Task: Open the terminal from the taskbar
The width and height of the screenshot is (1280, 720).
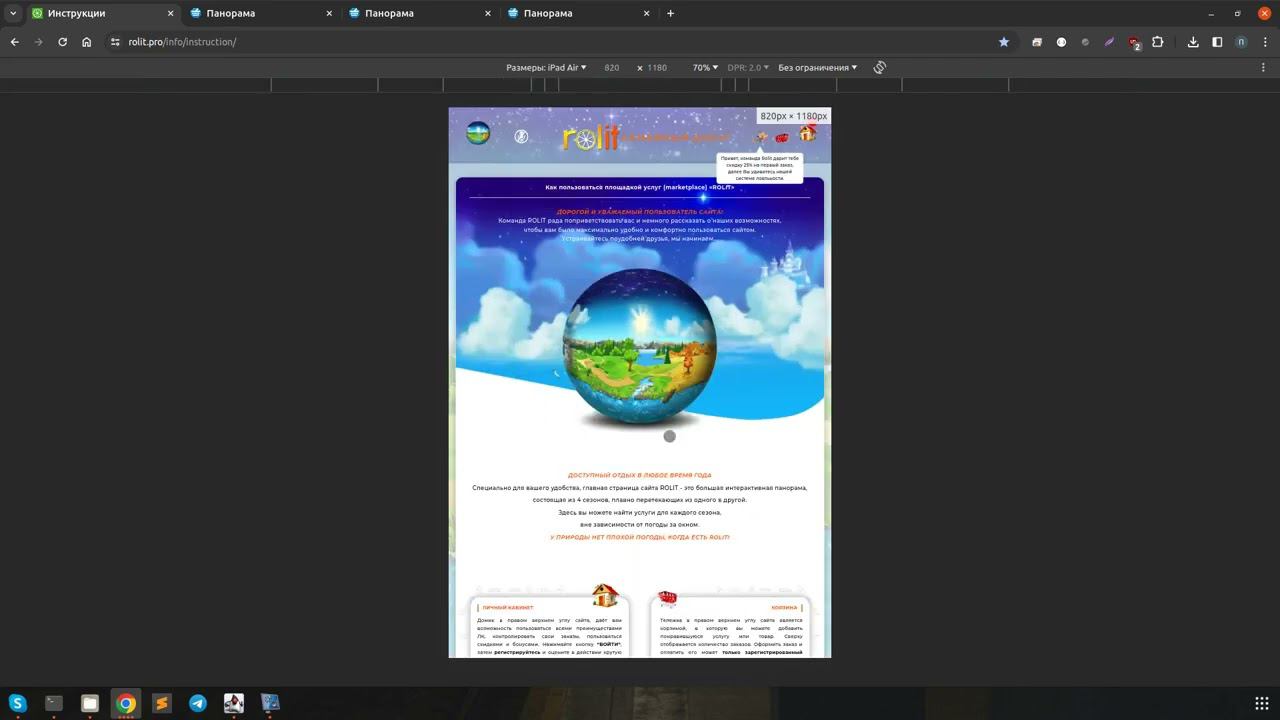Action: point(54,703)
